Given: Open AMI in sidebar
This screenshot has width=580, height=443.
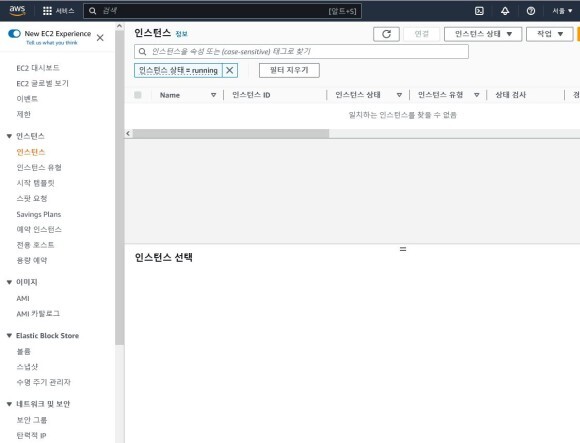Looking at the screenshot, I should (x=23, y=298).
